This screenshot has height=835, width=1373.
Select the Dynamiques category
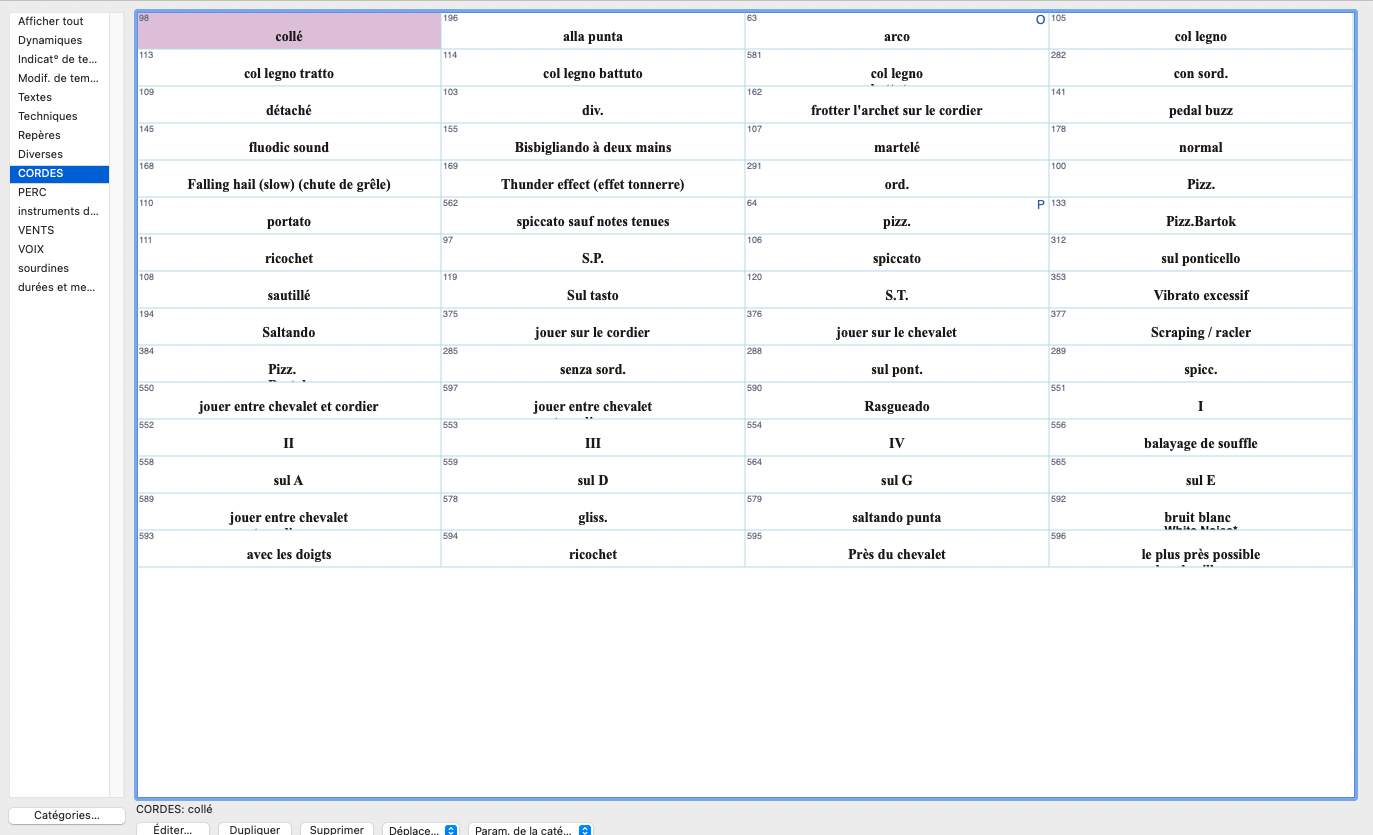tap(50, 40)
